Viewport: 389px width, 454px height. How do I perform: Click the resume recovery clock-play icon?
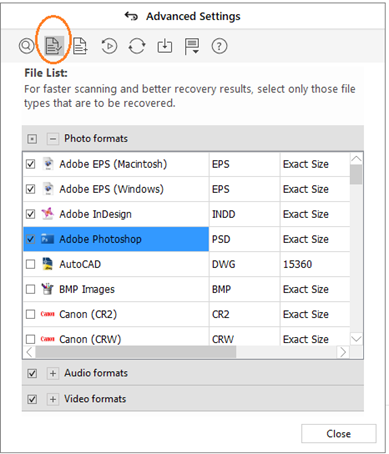tap(109, 46)
